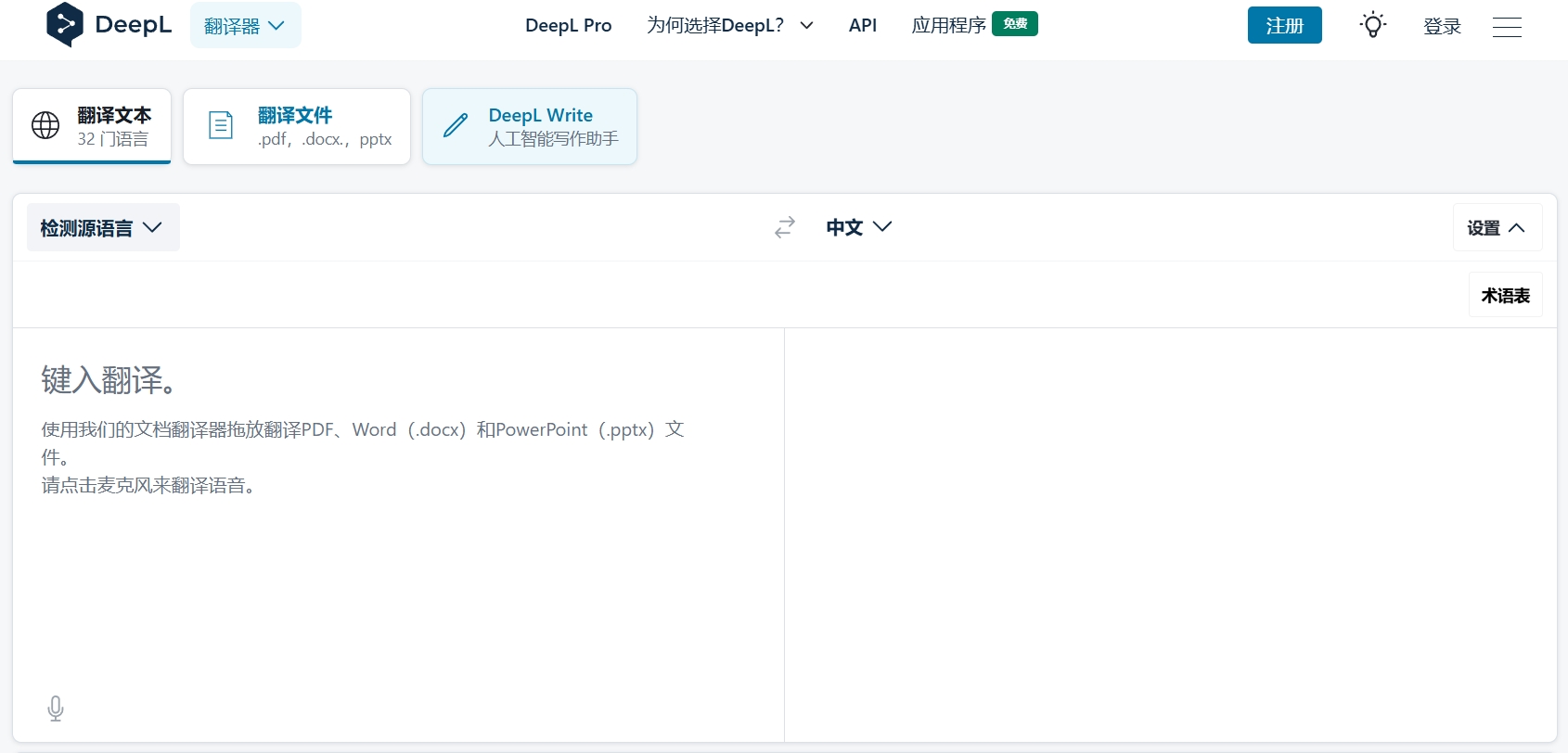
Task: Swap languages with the arrows icon
Action: coord(785,227)
